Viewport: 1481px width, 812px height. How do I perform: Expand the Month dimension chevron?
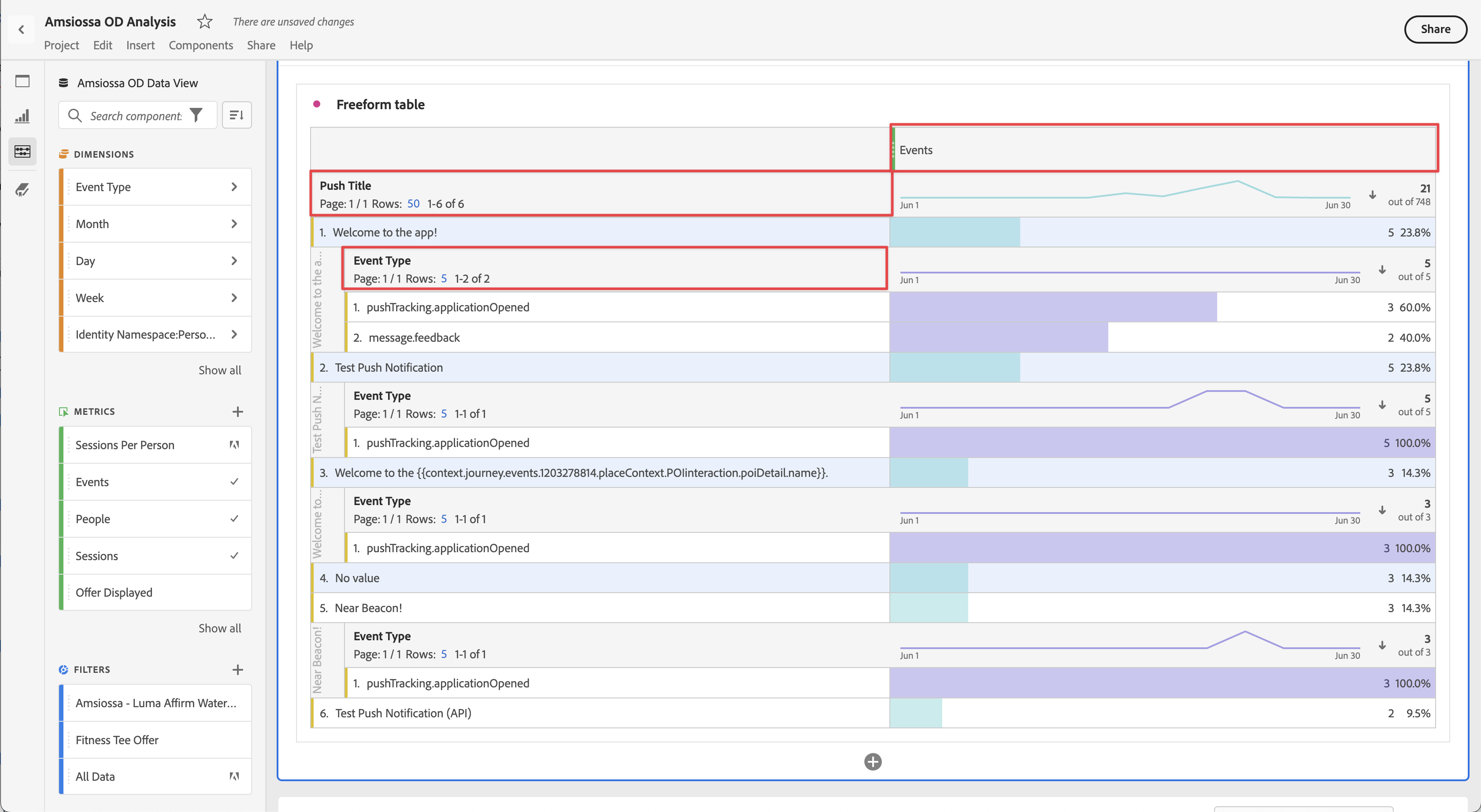[234, 224]
